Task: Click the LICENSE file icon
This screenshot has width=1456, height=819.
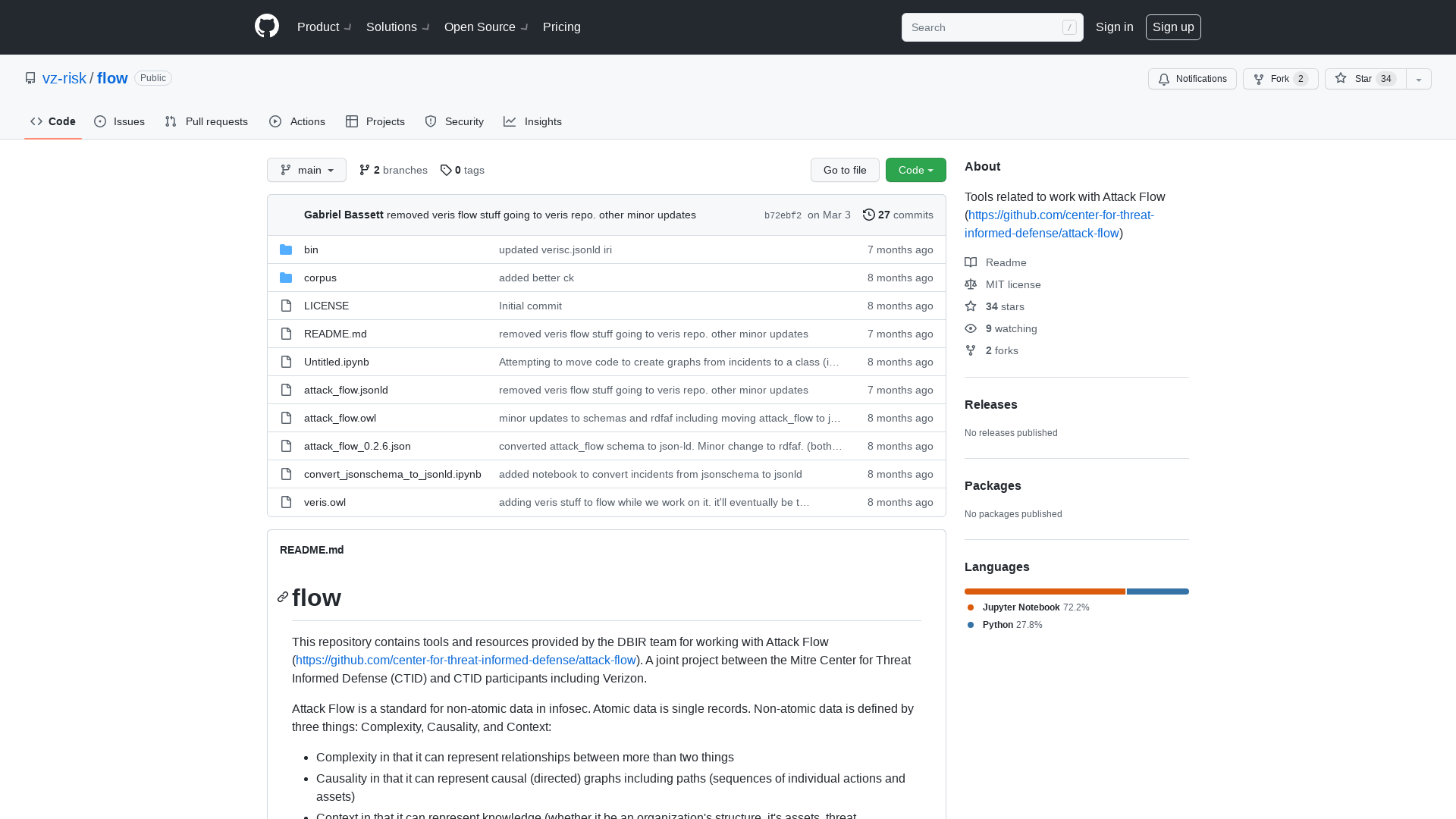Action: point(286,306)
